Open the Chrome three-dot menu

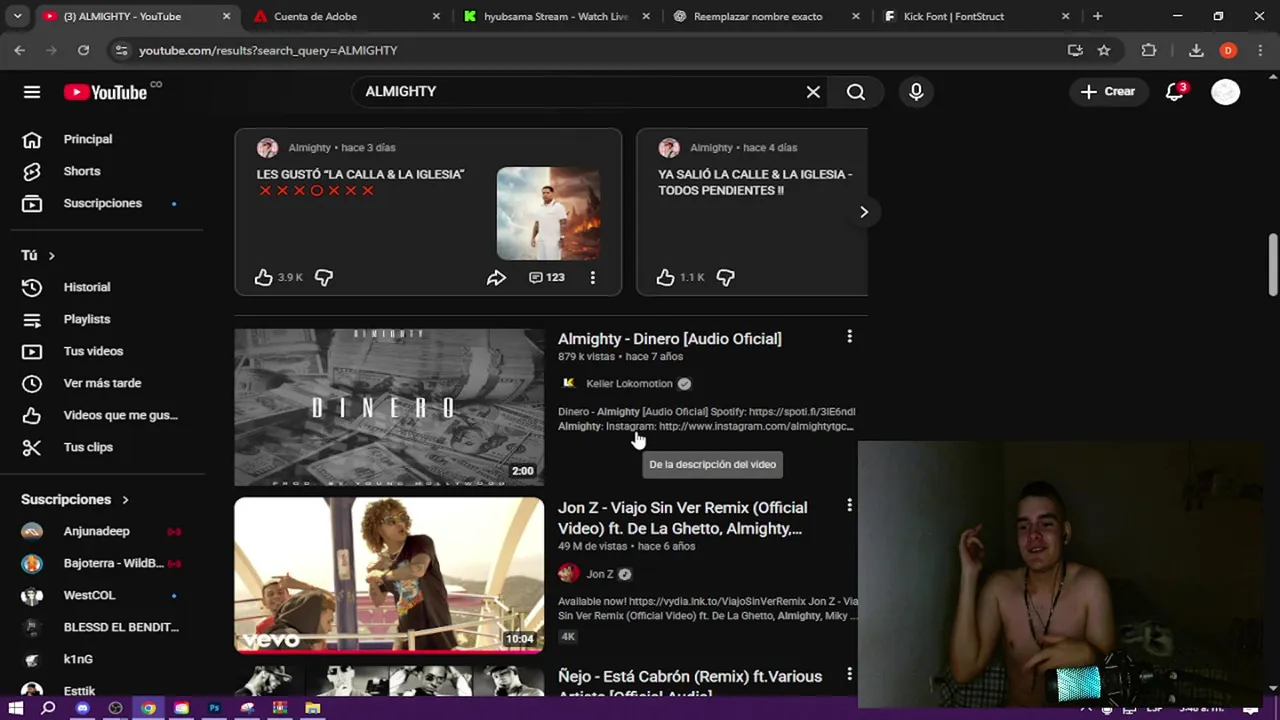point(1259,50)
